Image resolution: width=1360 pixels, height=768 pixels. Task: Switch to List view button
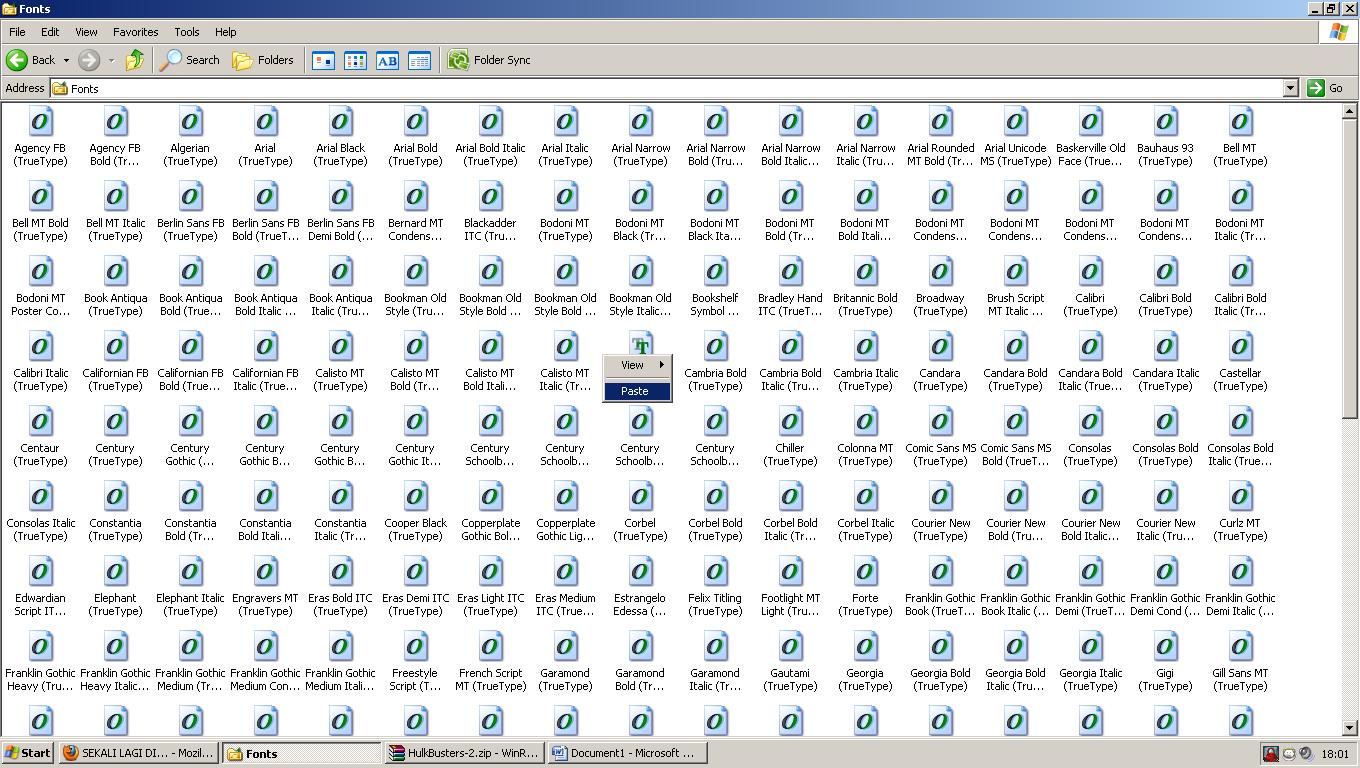(x=355, y=61)
